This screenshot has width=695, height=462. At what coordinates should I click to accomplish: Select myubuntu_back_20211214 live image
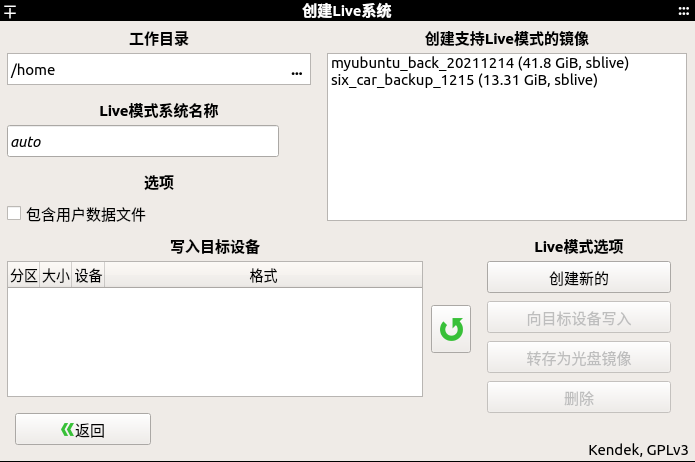tap(480, 63)
